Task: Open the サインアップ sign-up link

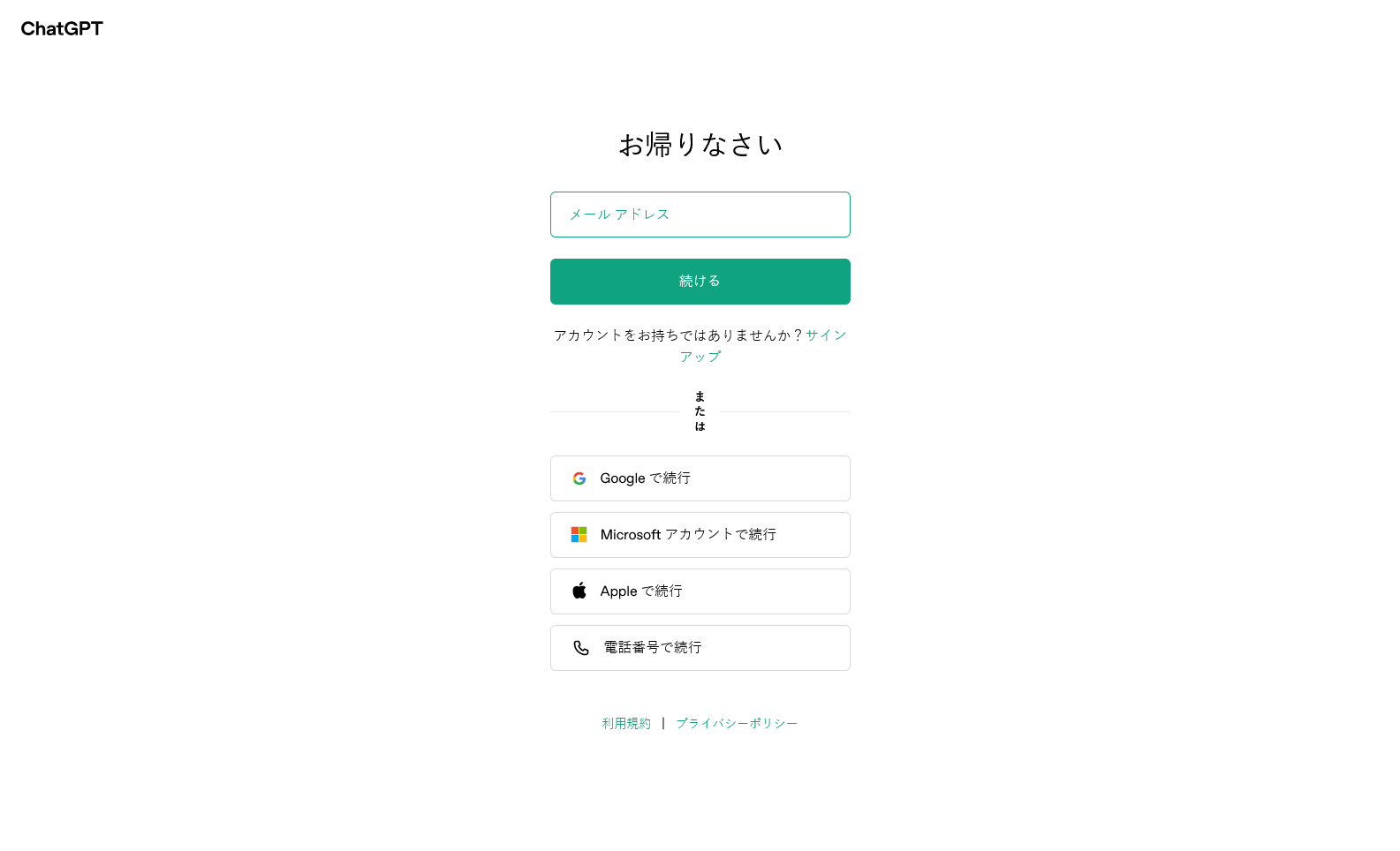Action: click(x=826, y=335)
